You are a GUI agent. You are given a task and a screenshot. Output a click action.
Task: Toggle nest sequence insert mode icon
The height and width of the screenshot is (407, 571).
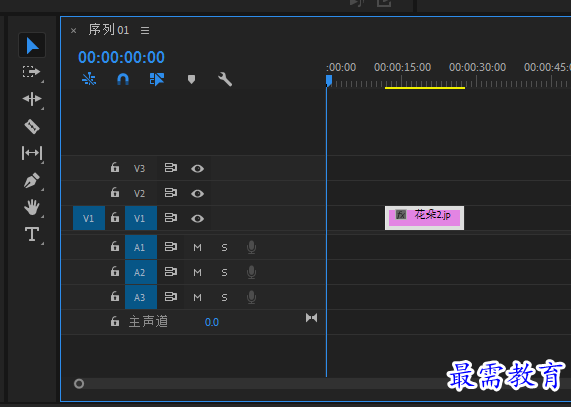(89, 79)
